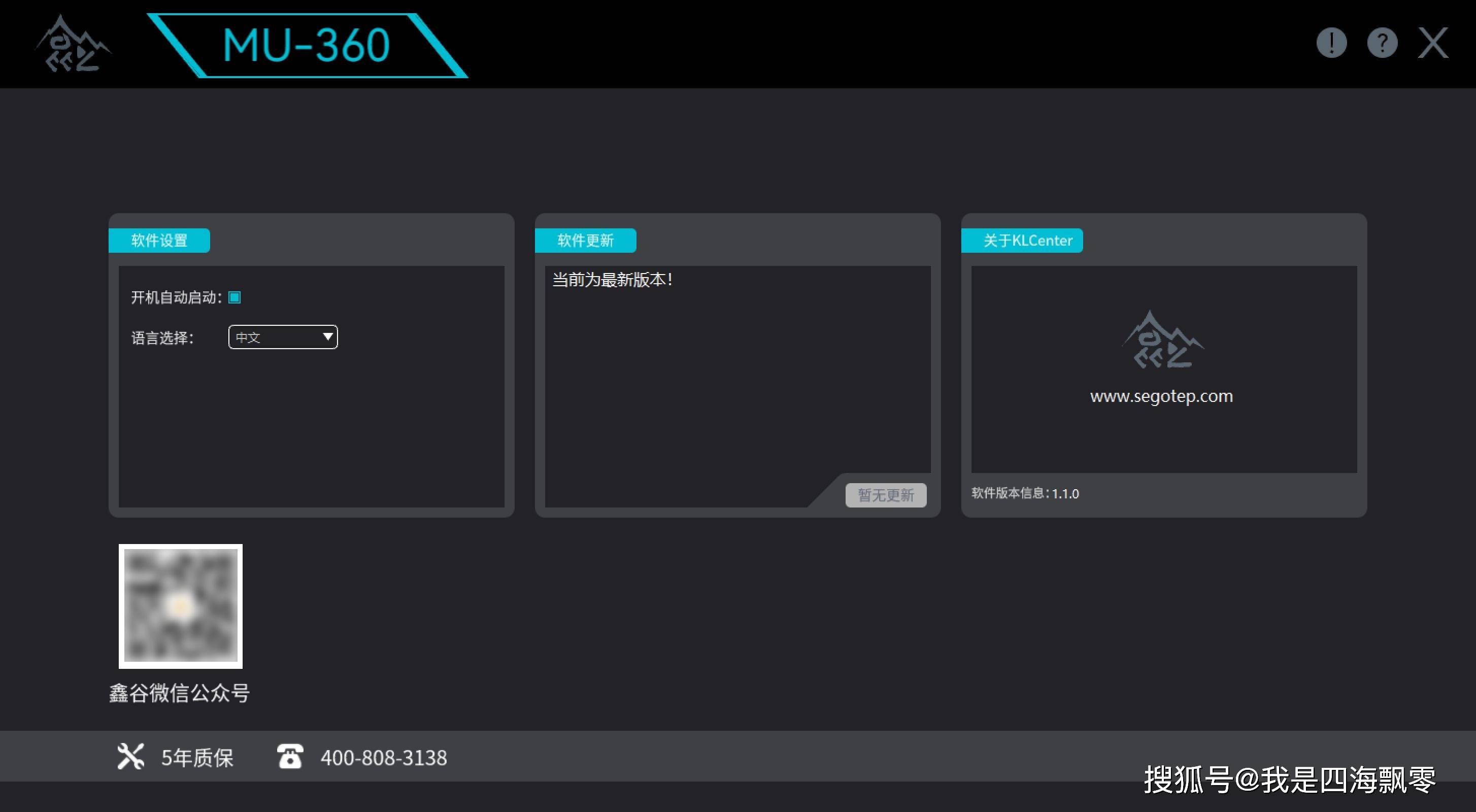The image size is (1476, 812).
Task: Click the Segotep mountain logo in header
Action: (x=73, y=44)
